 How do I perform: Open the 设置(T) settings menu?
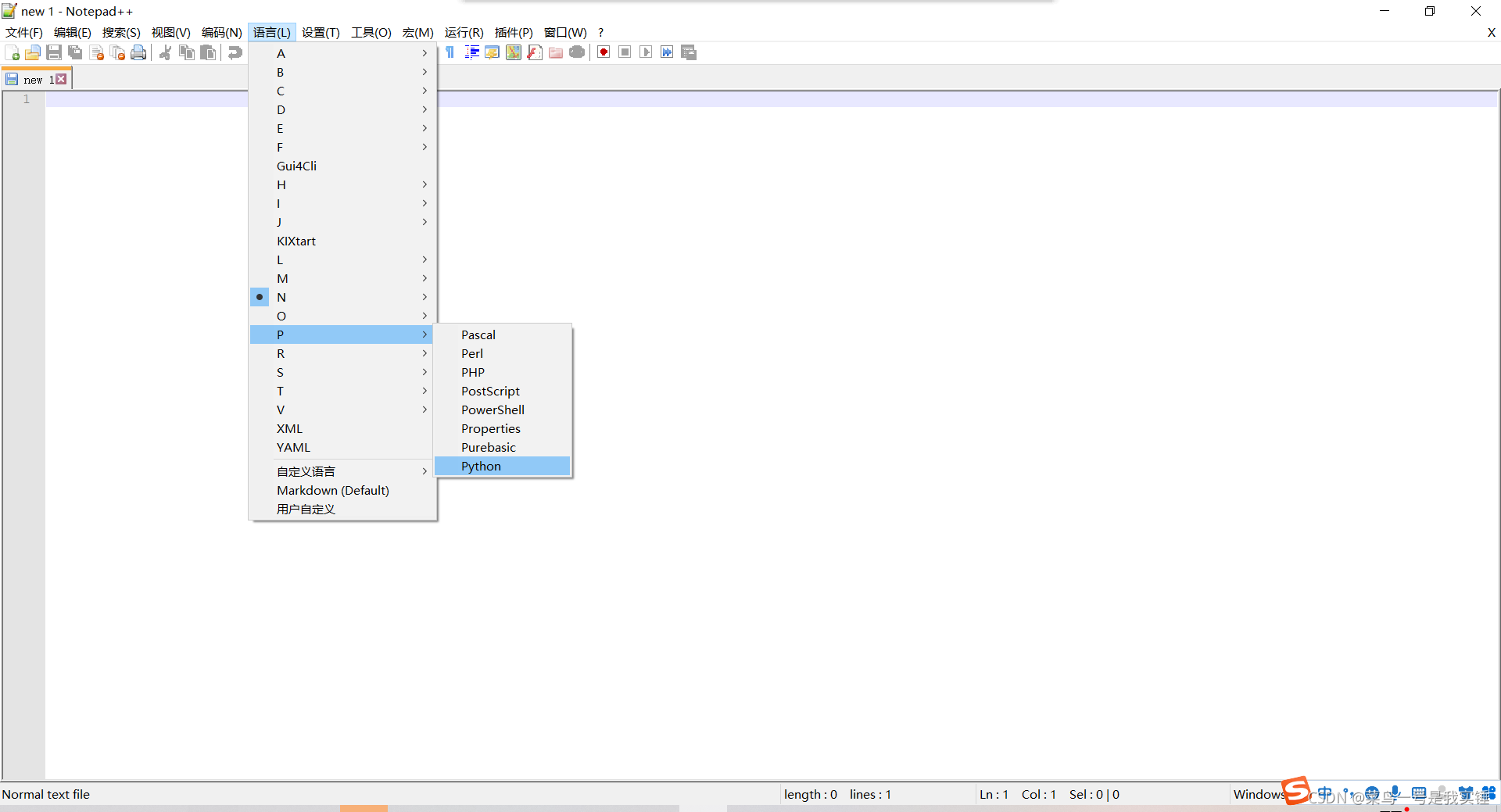point(321,32)
